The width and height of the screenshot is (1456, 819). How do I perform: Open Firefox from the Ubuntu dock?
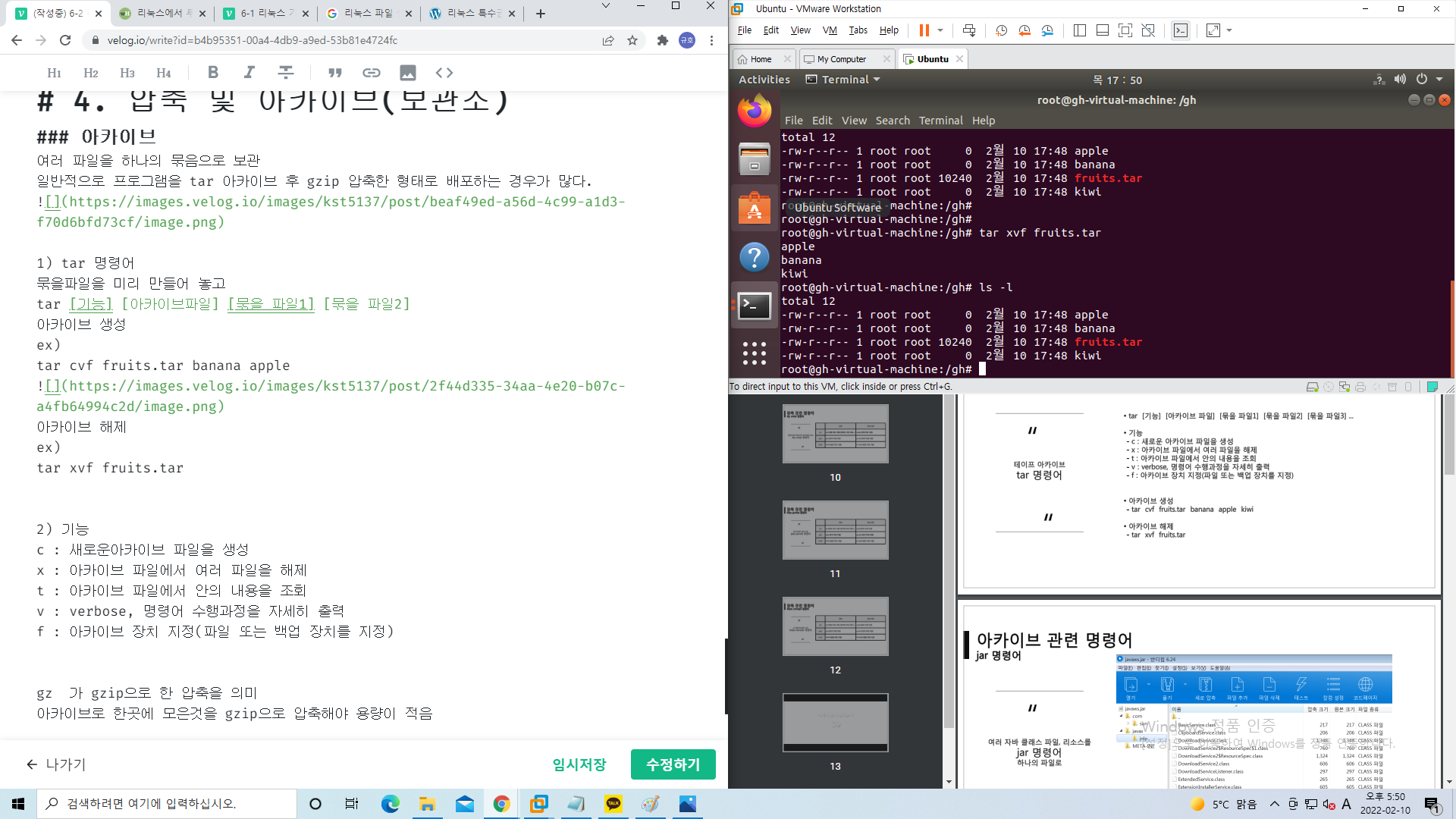pos(754,111)
